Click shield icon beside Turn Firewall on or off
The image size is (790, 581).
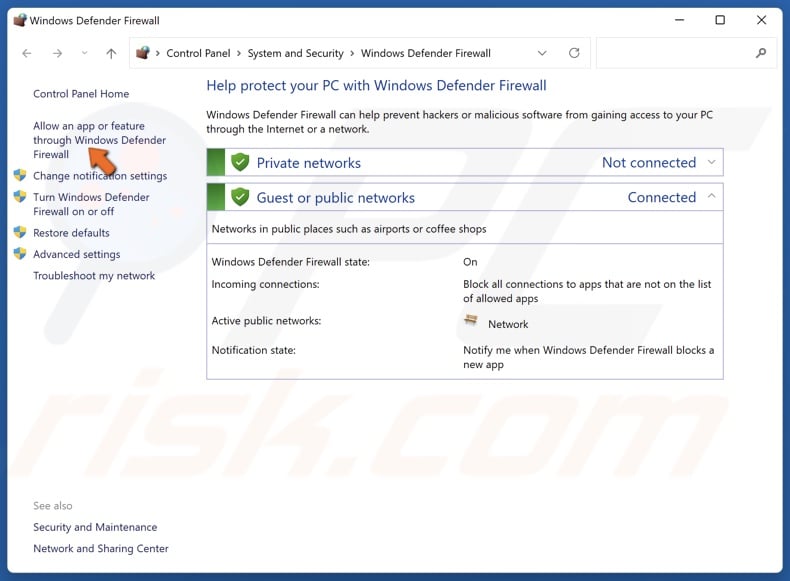click(20, 196)
